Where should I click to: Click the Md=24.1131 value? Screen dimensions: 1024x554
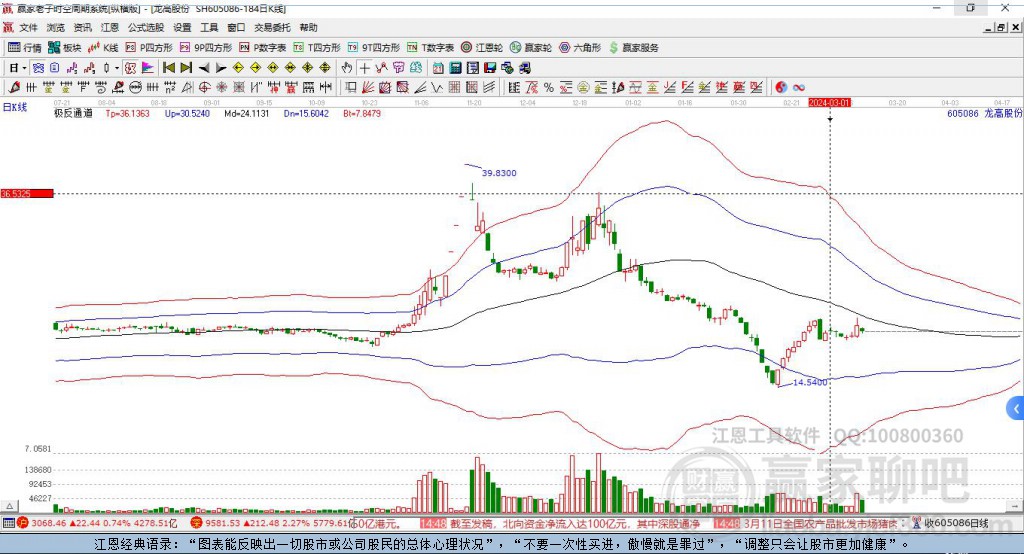[x=247, y=114]
